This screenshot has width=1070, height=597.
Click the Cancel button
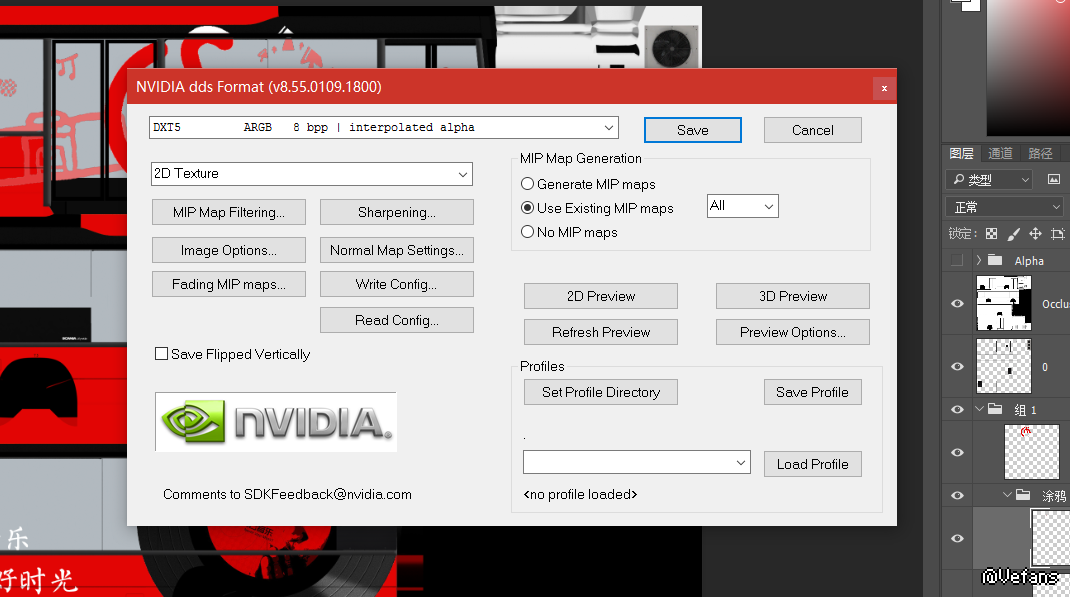pos(813,130)
